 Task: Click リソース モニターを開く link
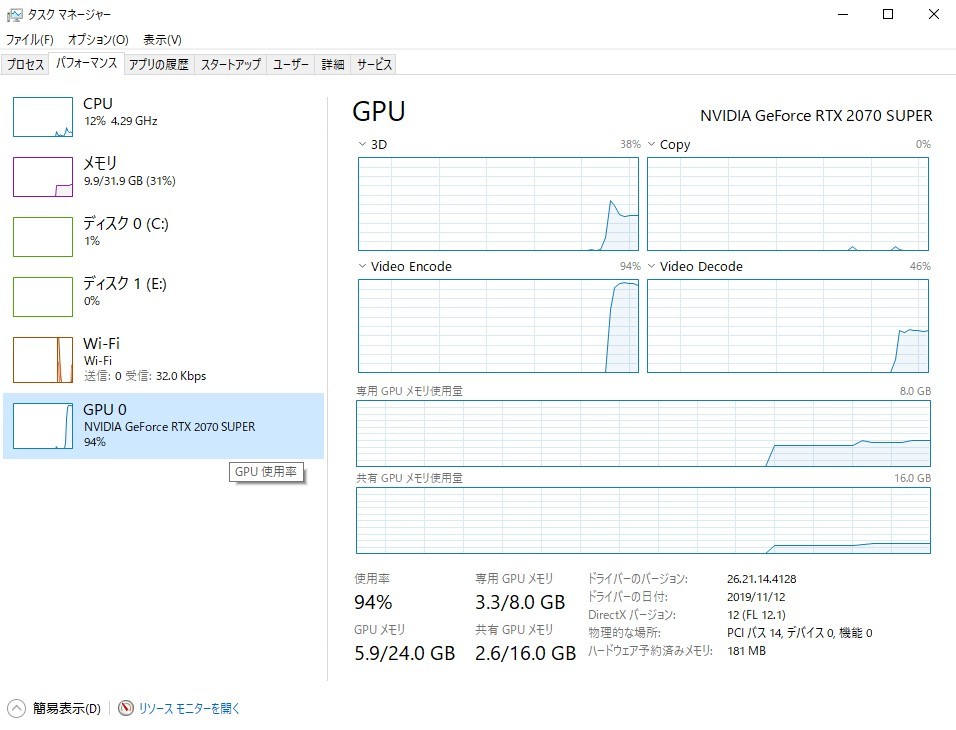pyautogui.click(x=190, y=709)
